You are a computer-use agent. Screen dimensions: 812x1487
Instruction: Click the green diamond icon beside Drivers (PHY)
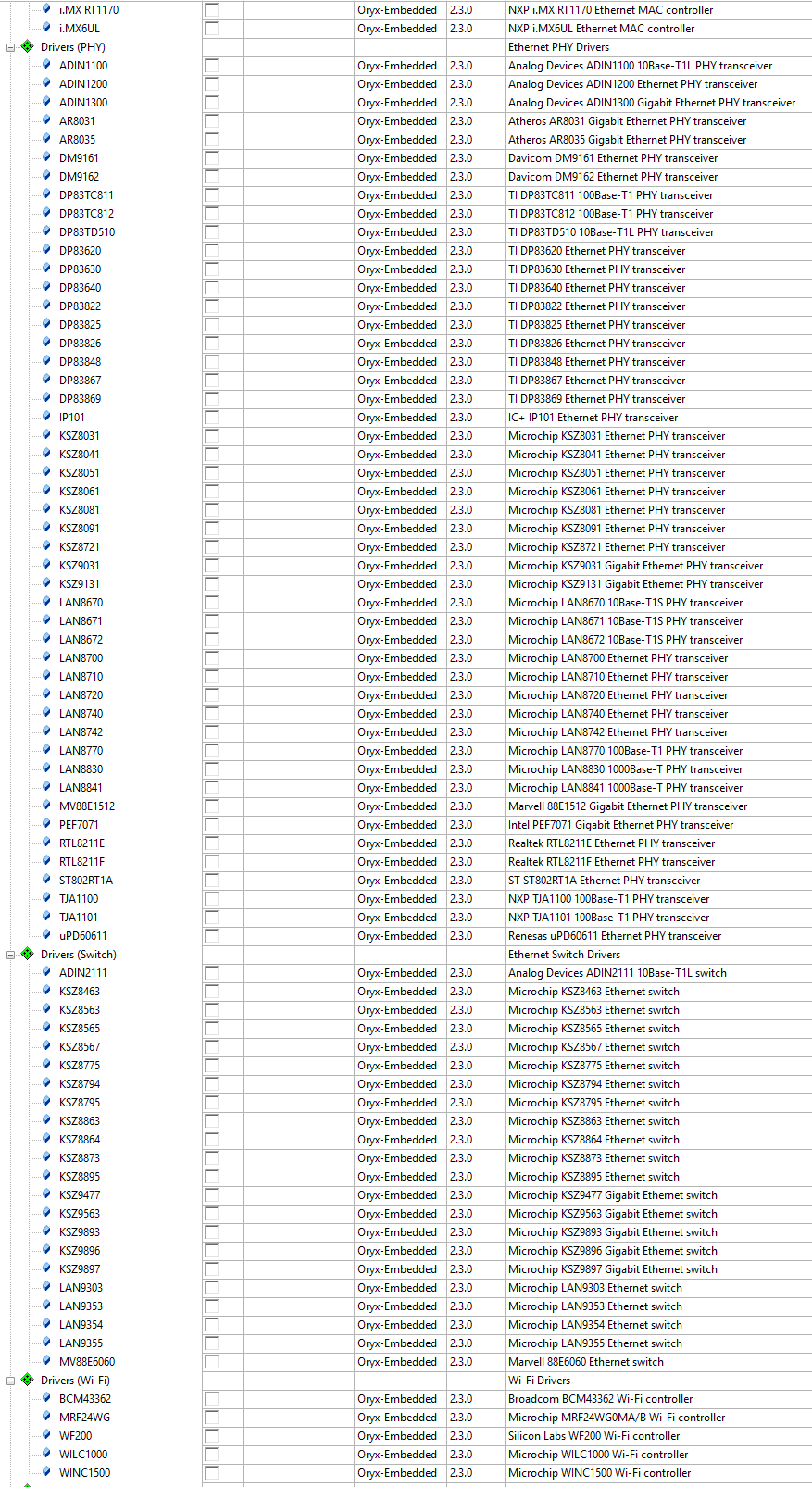(x=28, y=46)
